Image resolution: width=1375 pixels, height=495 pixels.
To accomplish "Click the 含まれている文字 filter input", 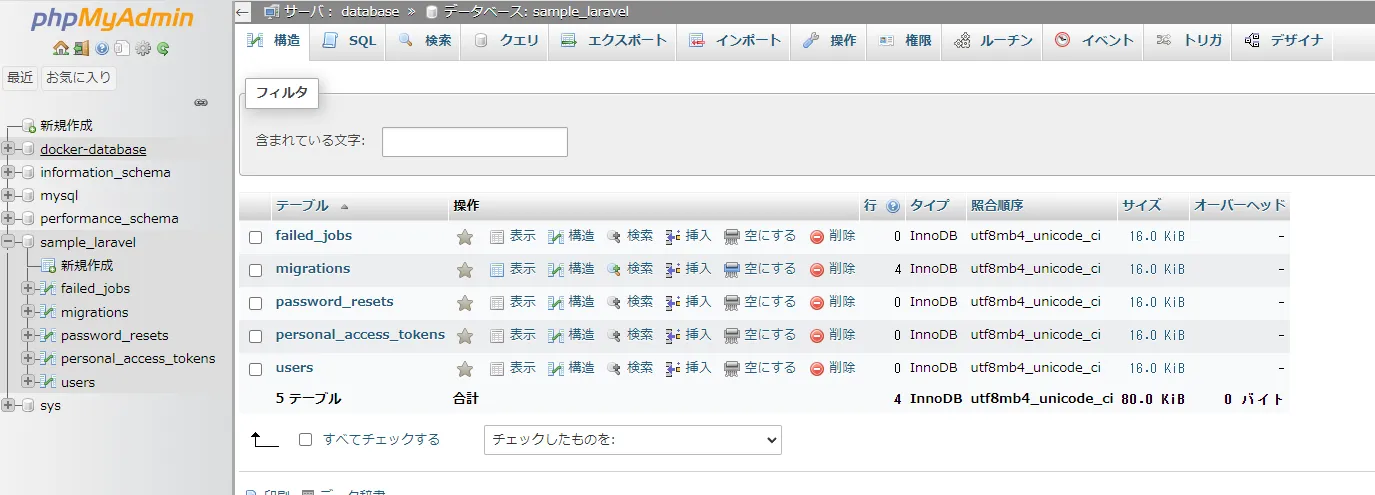I will point(475,142).
